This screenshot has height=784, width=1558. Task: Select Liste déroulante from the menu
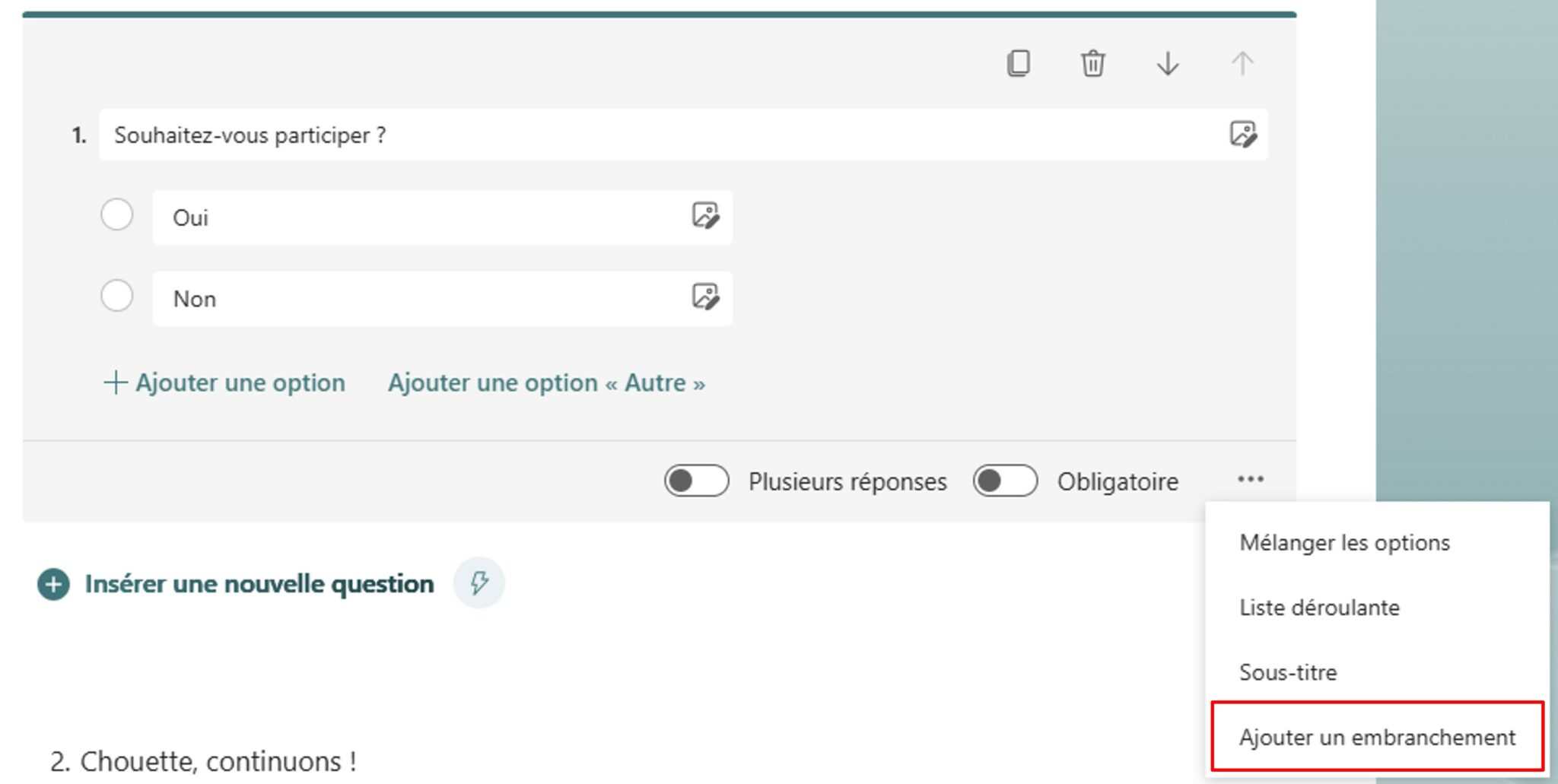[x=1320, y=608]
